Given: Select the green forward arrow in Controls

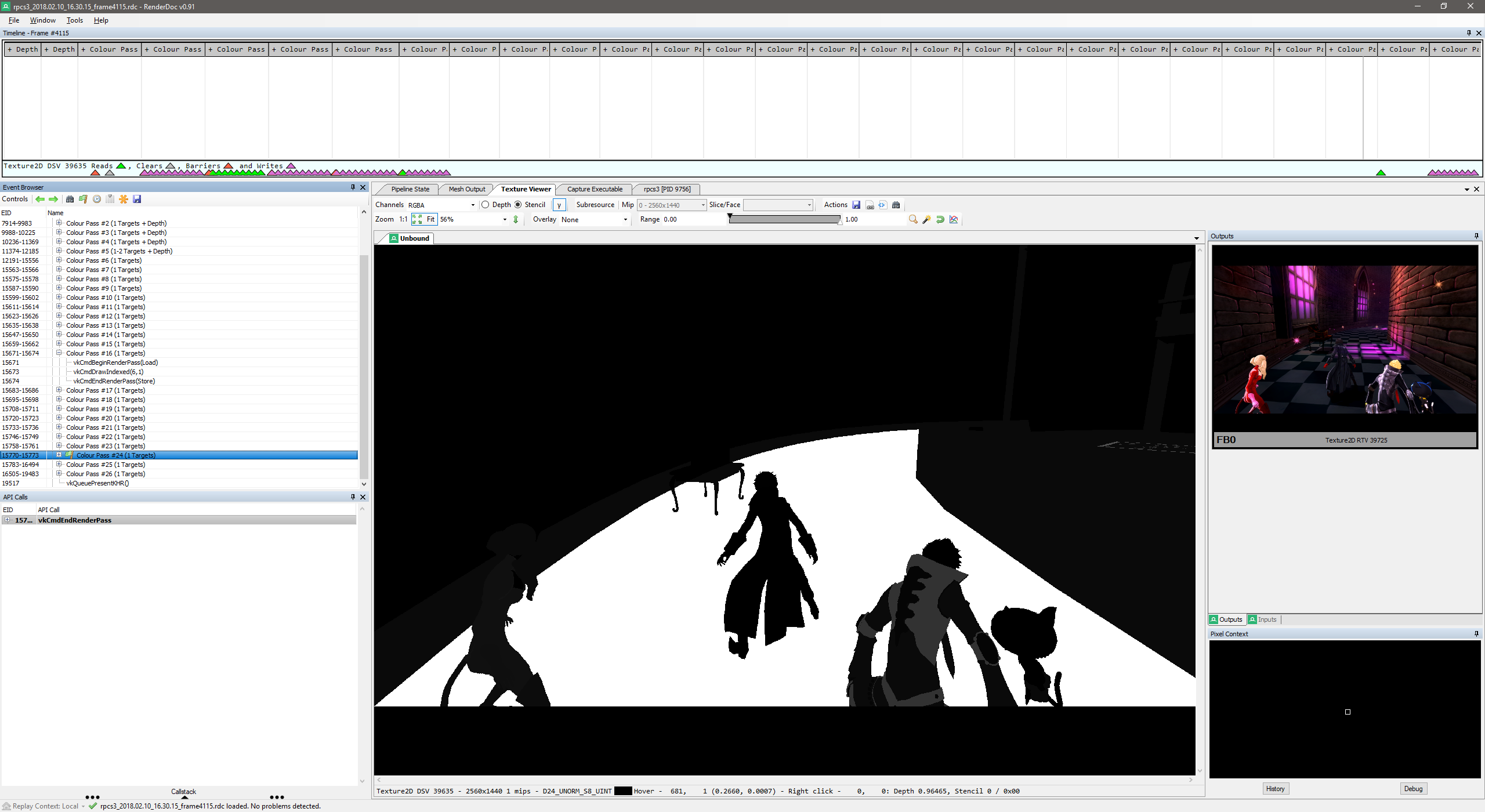Looking at the screenshot, I should coord(53,199).
